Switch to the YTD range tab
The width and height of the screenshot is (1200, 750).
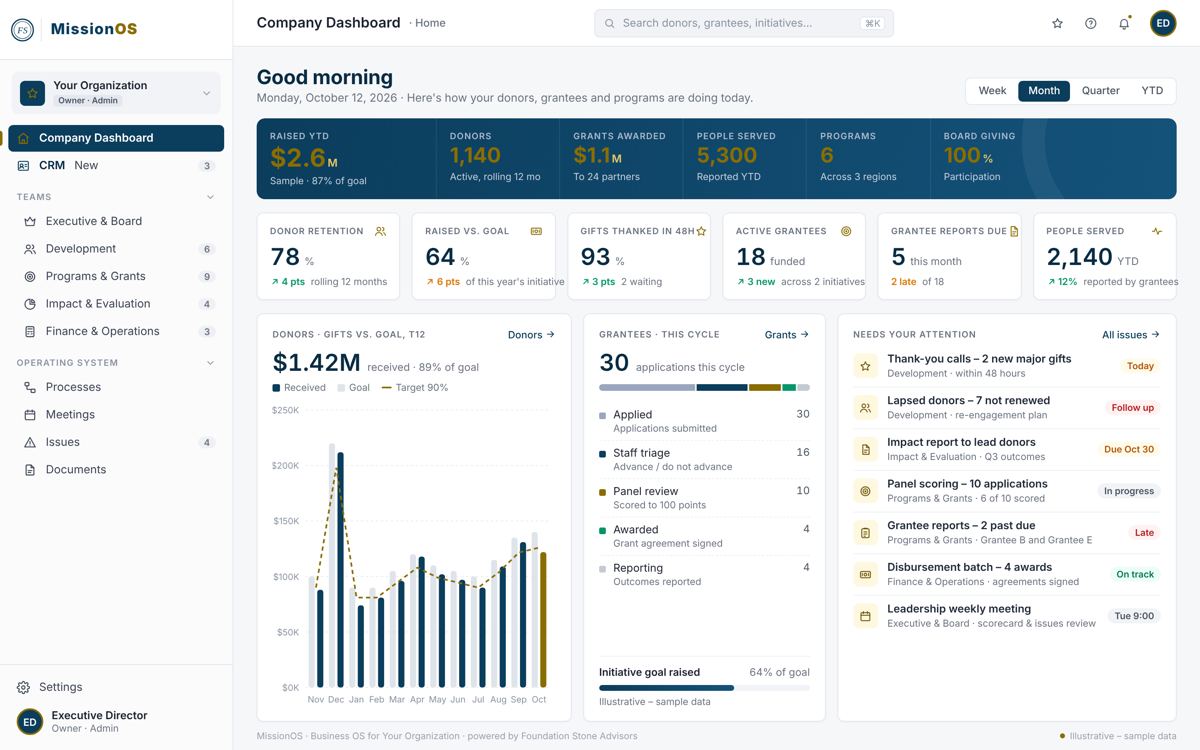tap(1152, 91)
